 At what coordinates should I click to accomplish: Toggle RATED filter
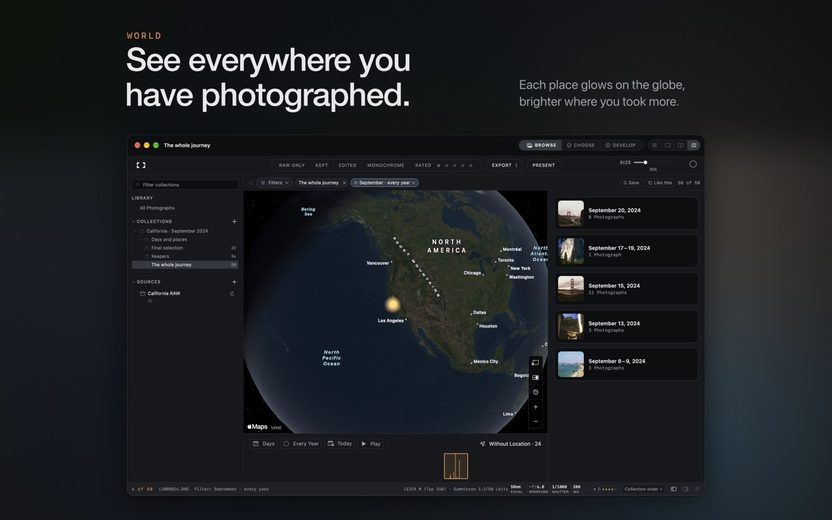(x=423, y=165)
